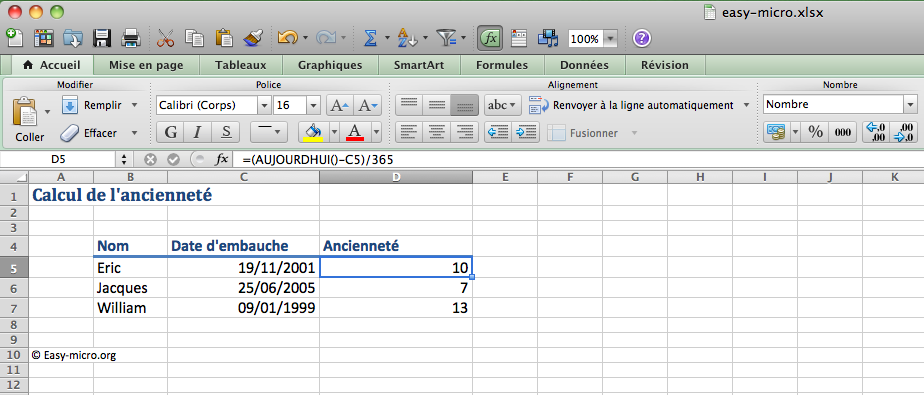Insert AutoSum with the sigma icon
924x395 pixels.
(x=370, y=38)
